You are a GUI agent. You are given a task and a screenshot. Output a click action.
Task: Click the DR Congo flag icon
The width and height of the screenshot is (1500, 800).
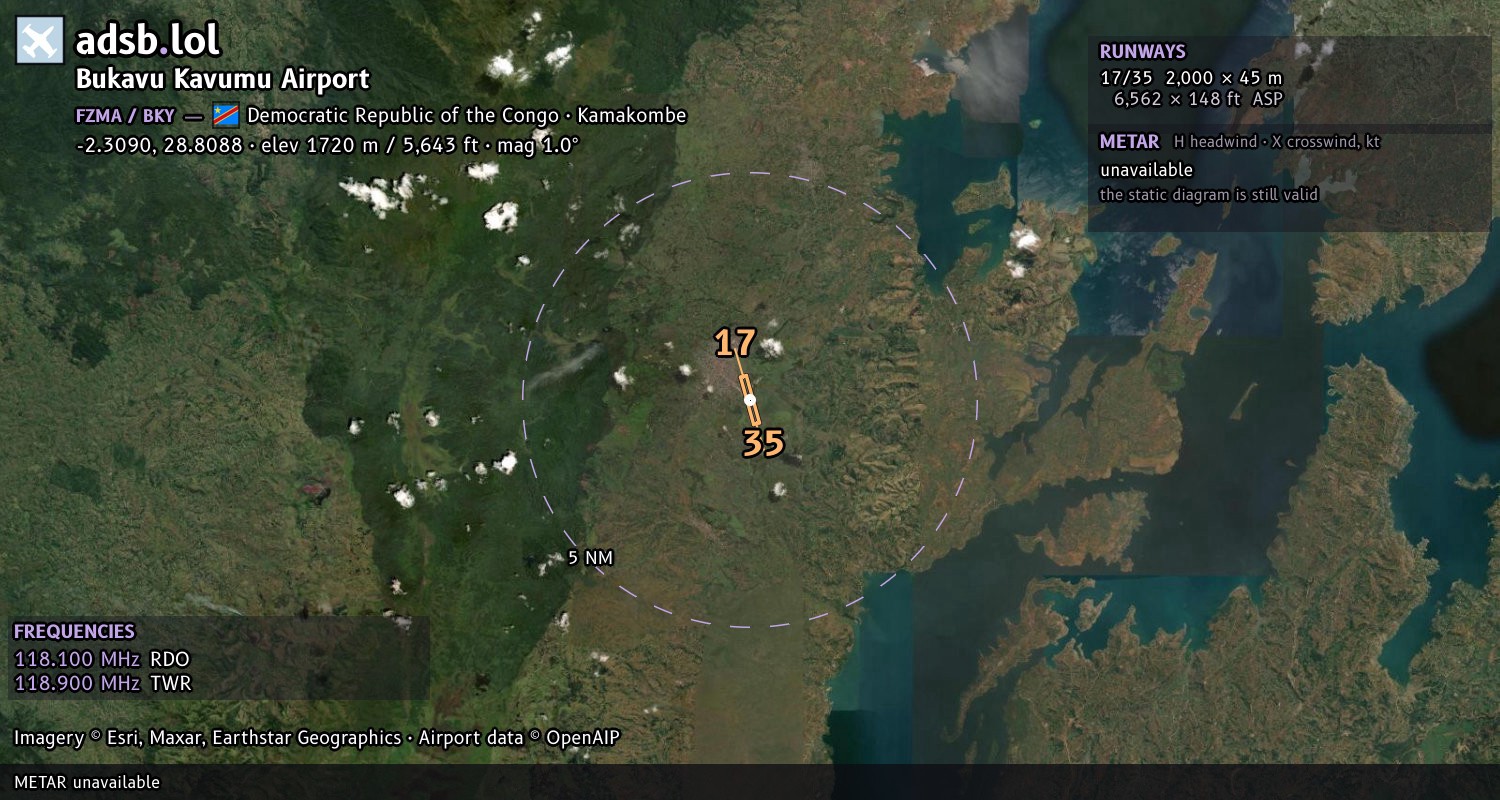pos(226,115)
